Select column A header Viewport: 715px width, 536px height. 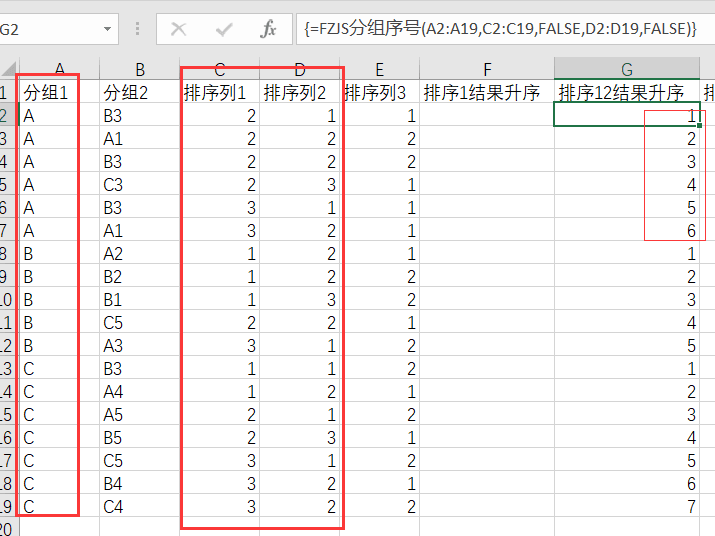click(59, 69)
